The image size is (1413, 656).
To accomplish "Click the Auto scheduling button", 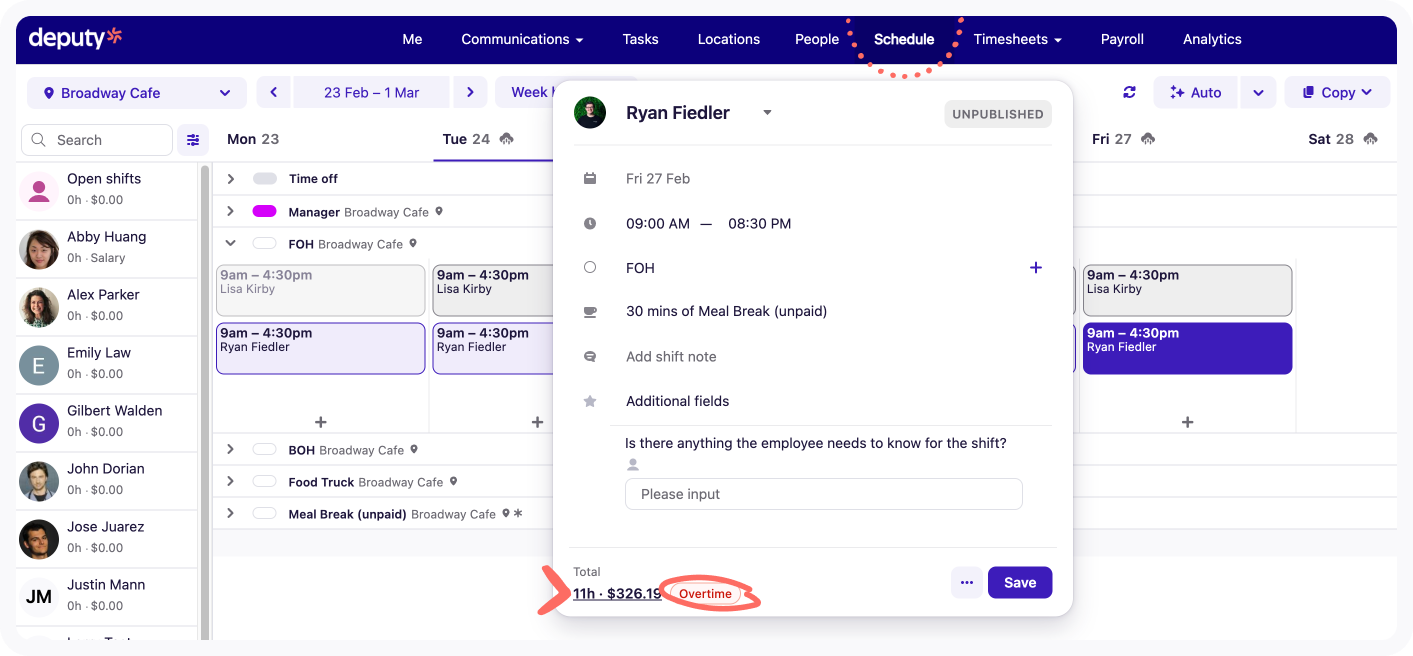I will pos(1195,92).
